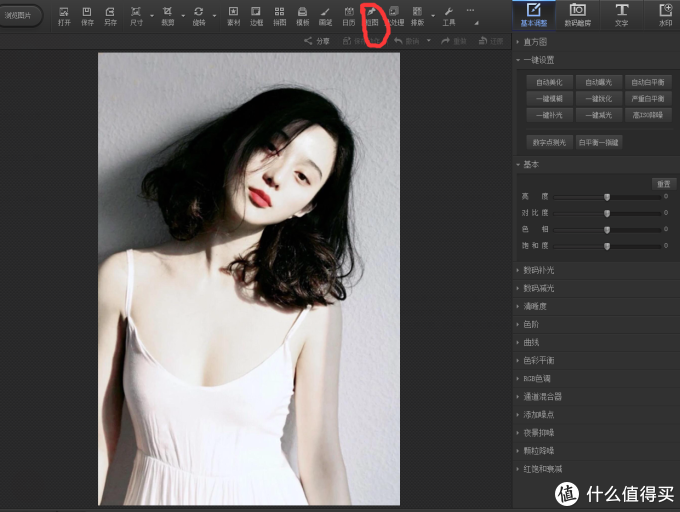This screenshot has width=680, height=512.
Task: Click the 对比度 (Contrast) slider handle
Action: (x=607, y=213)
